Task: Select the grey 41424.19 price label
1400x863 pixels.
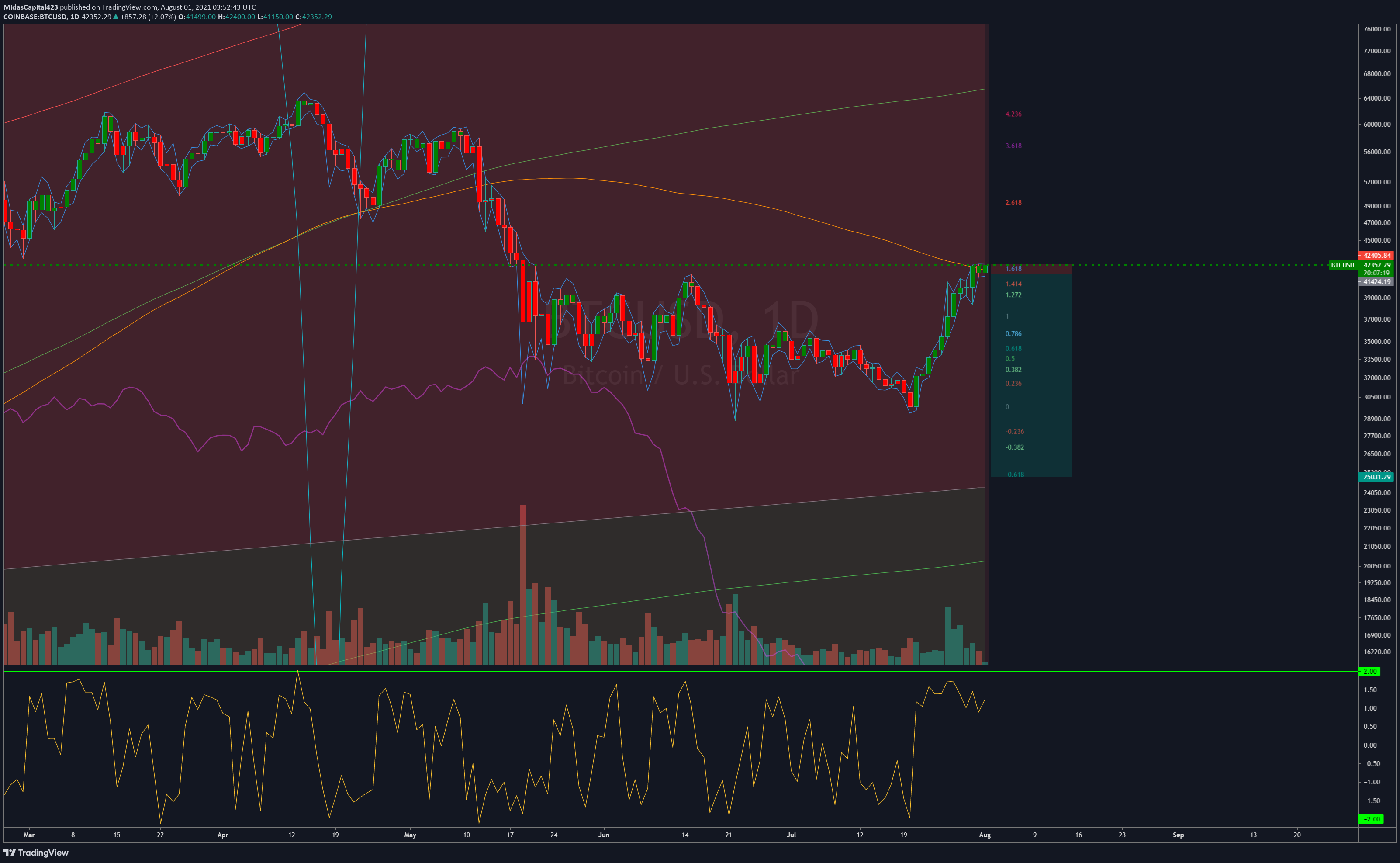Action: tap(1376, 281)
